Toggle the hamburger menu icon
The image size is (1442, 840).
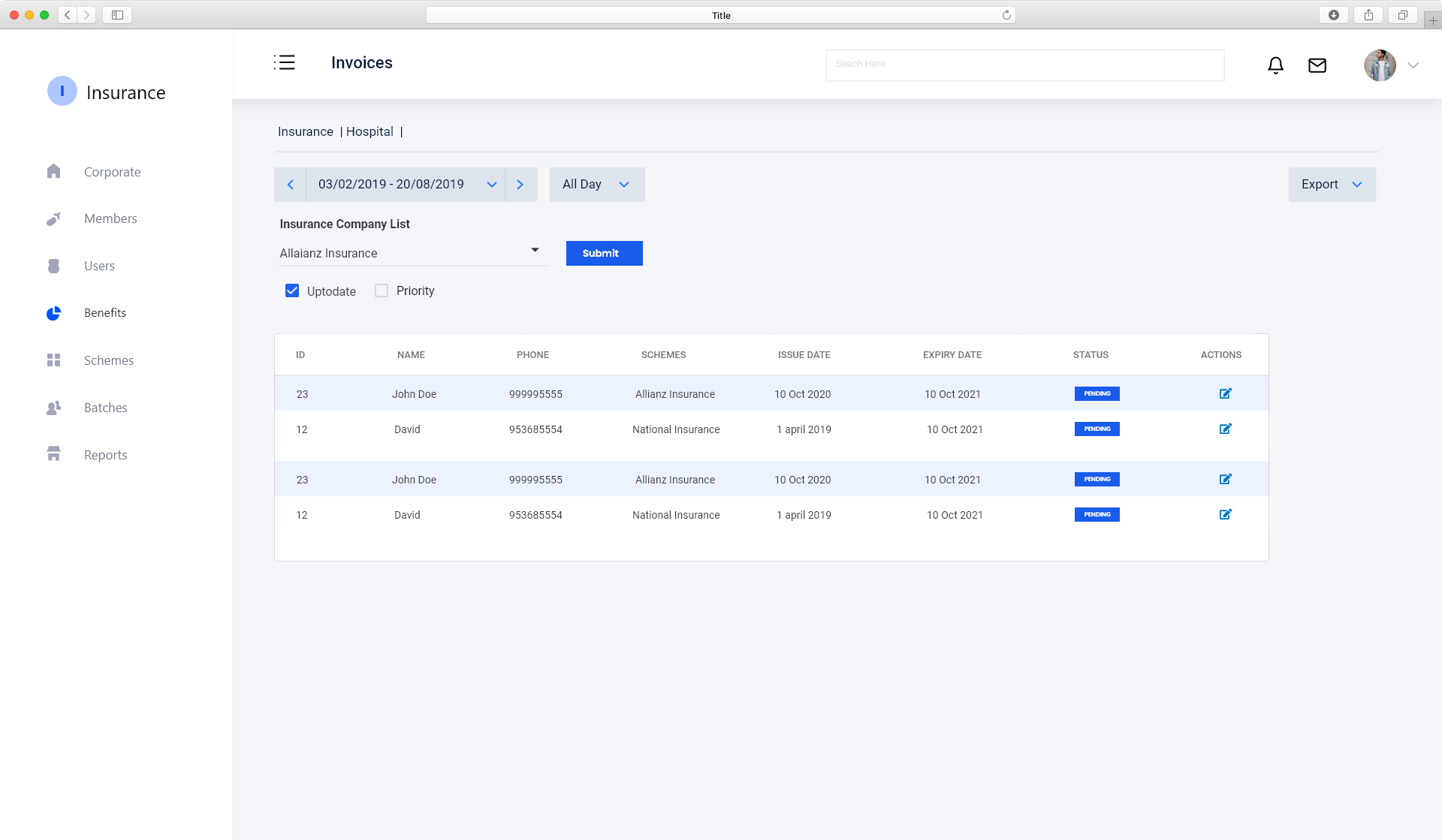tap(284, 62)
